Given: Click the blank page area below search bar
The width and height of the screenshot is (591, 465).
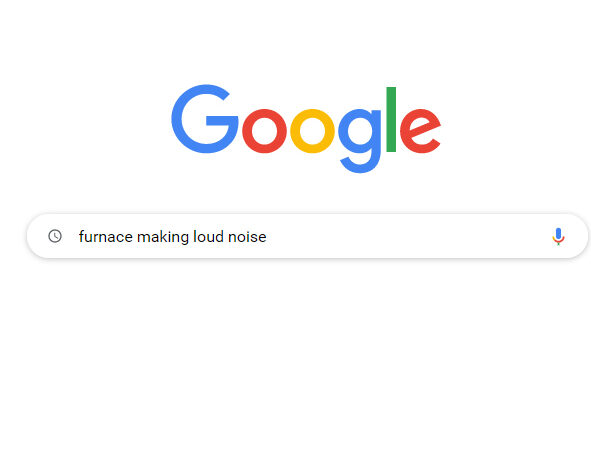Looking at the screenshot, I should pos(296,358).
